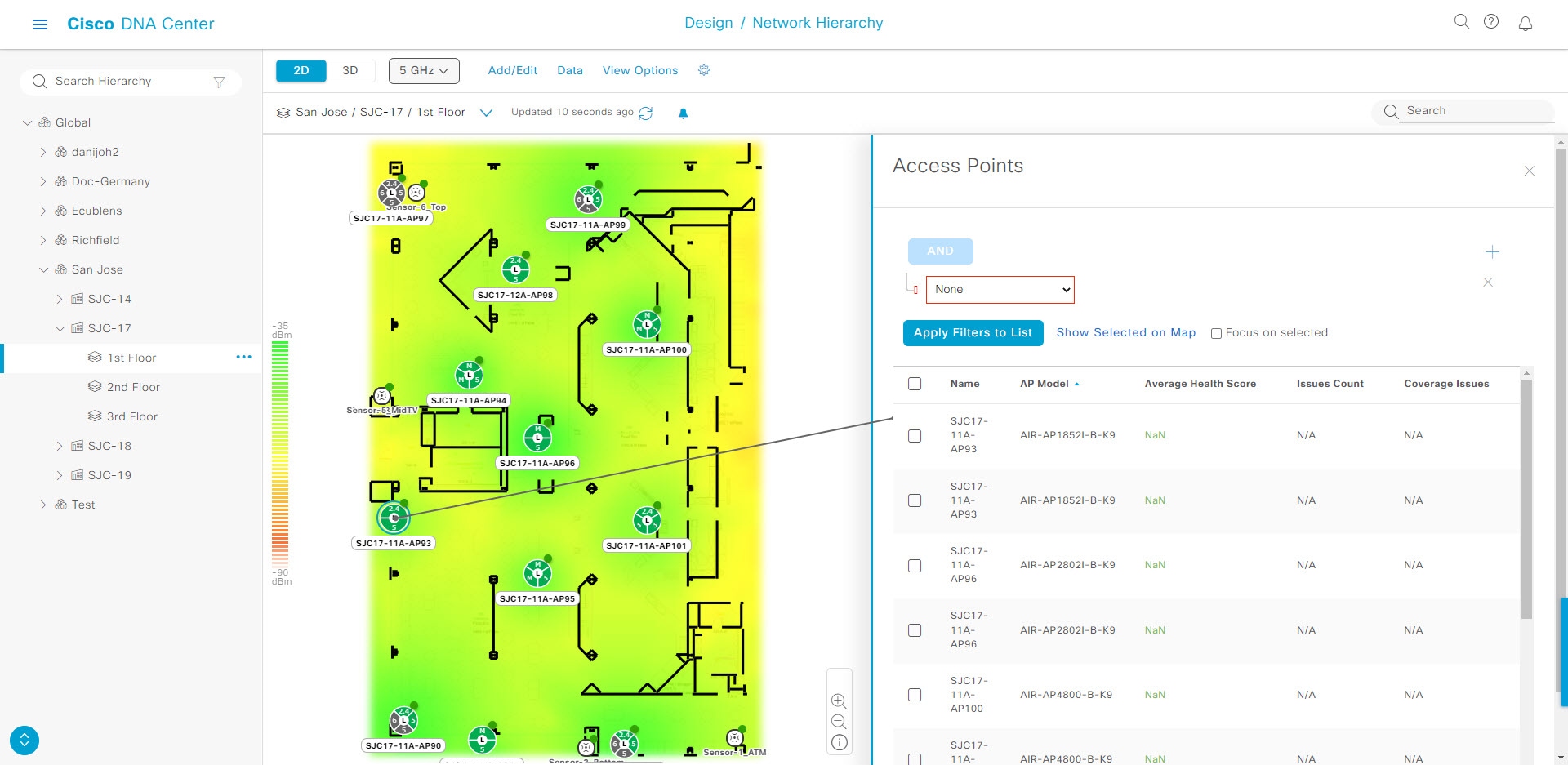Open options for 1st Floor ellipsis

coord(243,357)
